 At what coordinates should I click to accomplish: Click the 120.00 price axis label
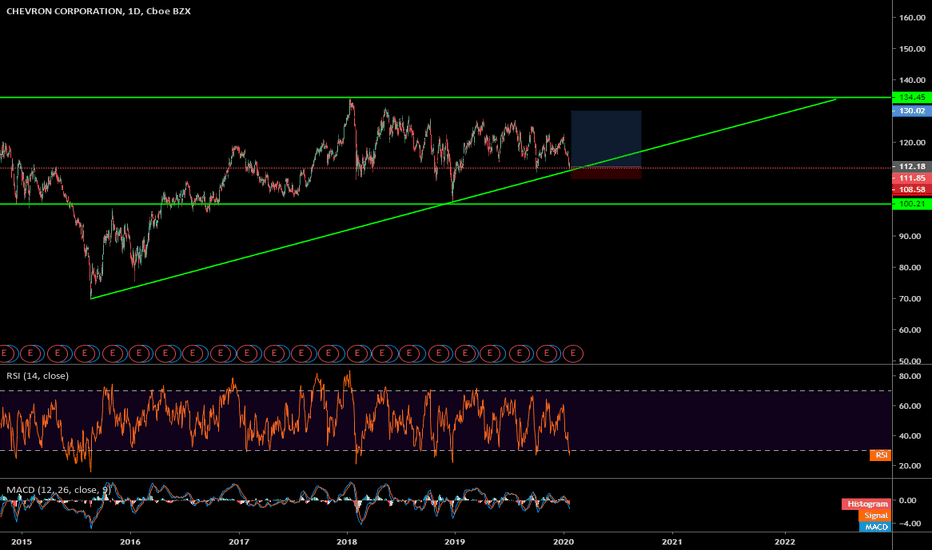(x=912, y=142)
